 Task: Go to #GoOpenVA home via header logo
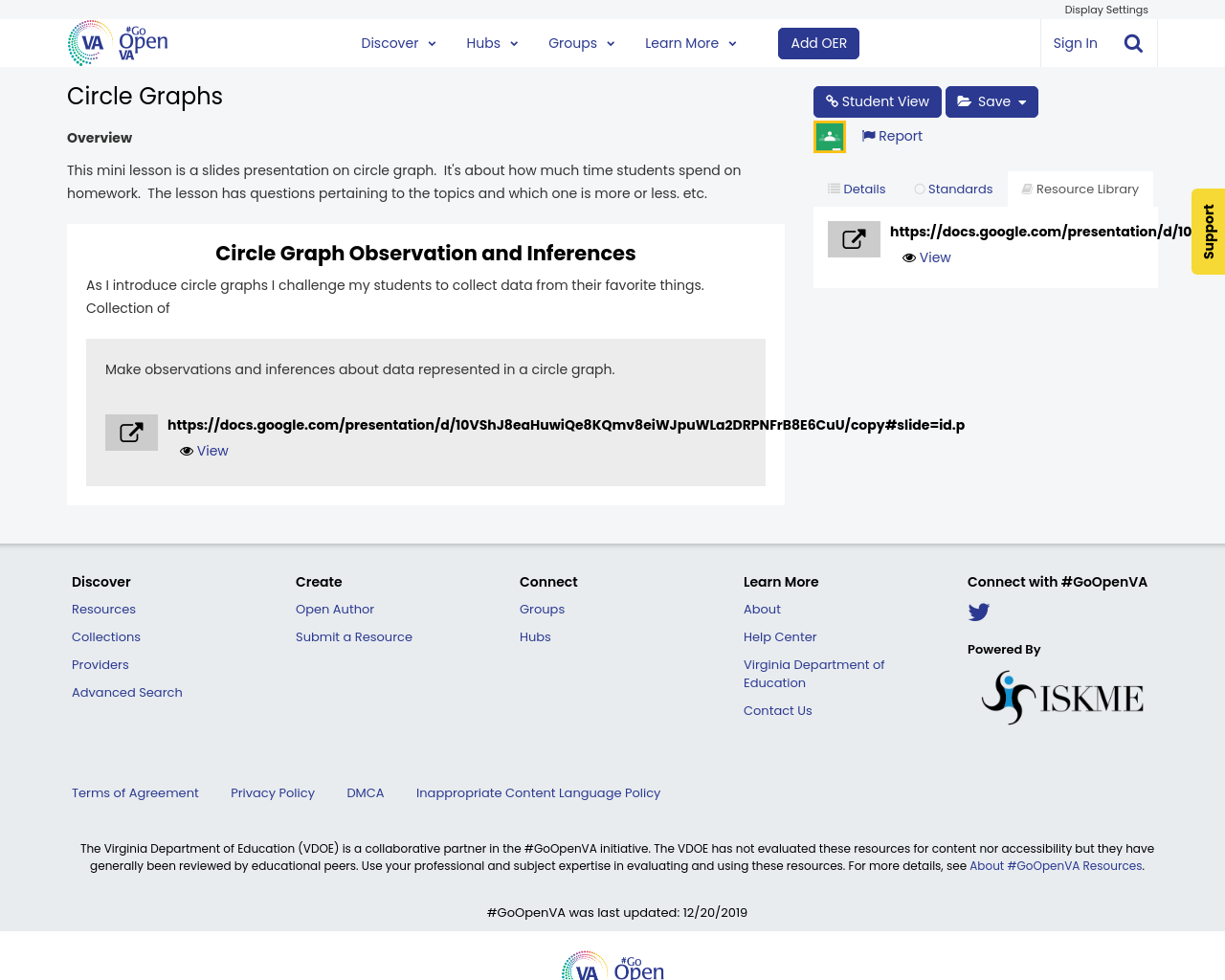click(118, 43)
